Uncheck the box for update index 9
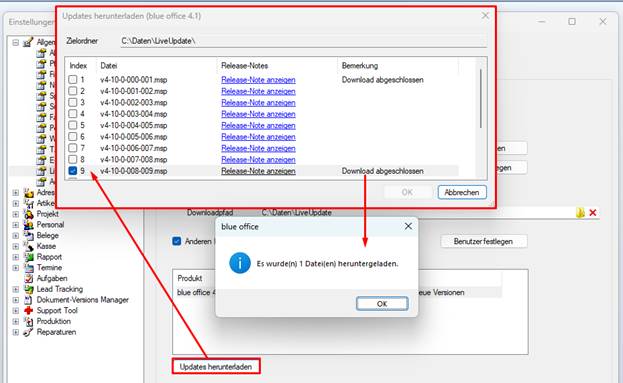623x383 pixels. (73, 171)
